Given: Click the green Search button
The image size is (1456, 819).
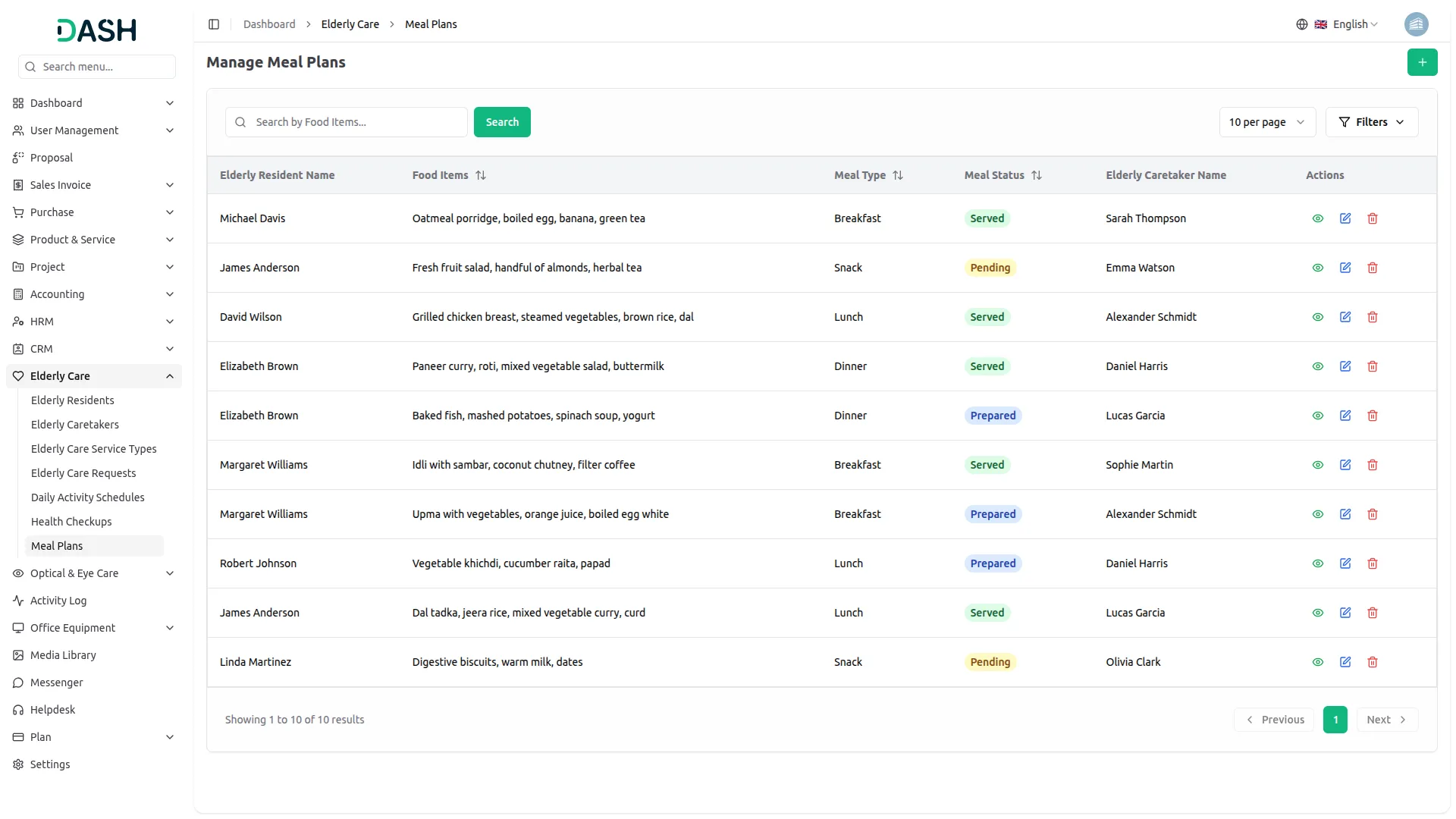Looking at the screenshot, I should [502, 122].
